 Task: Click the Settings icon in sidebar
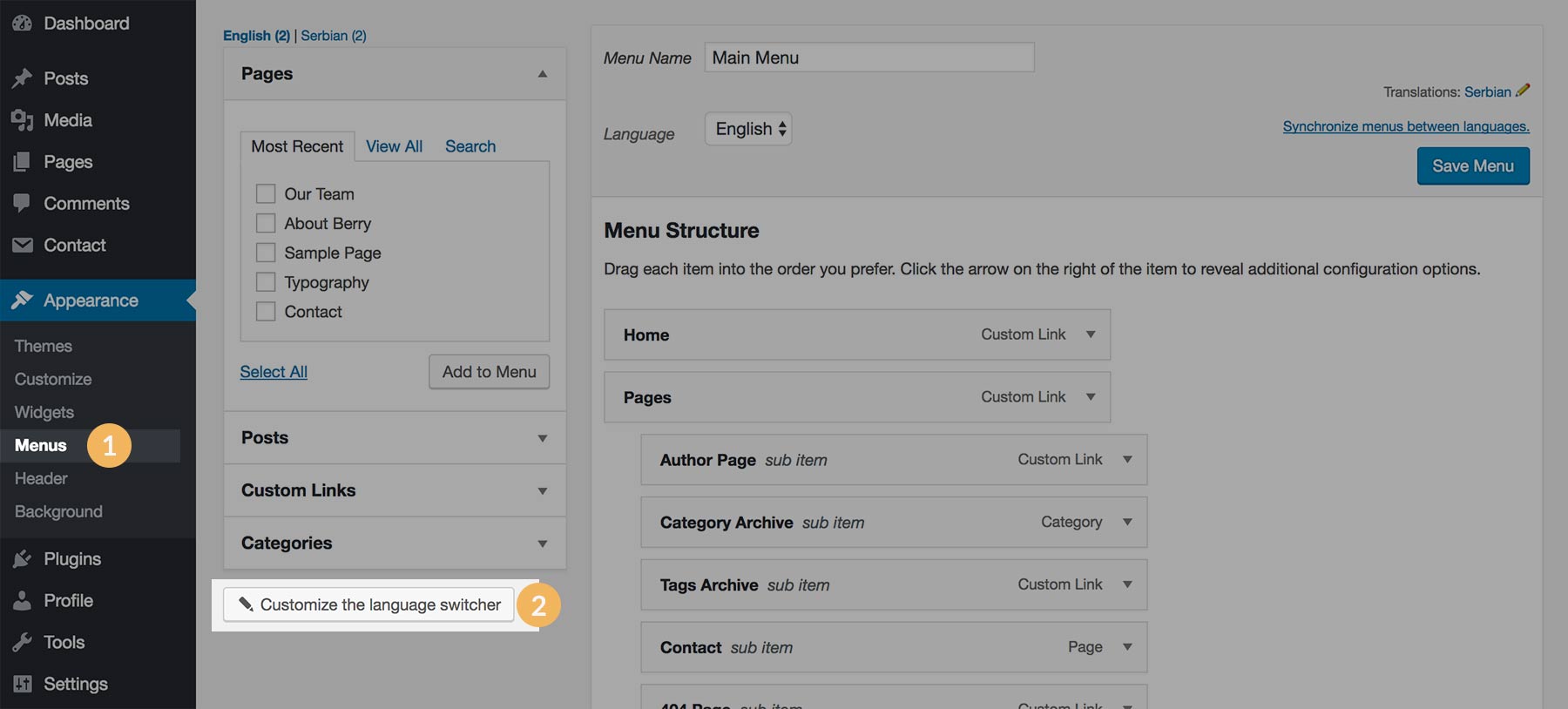22,684
